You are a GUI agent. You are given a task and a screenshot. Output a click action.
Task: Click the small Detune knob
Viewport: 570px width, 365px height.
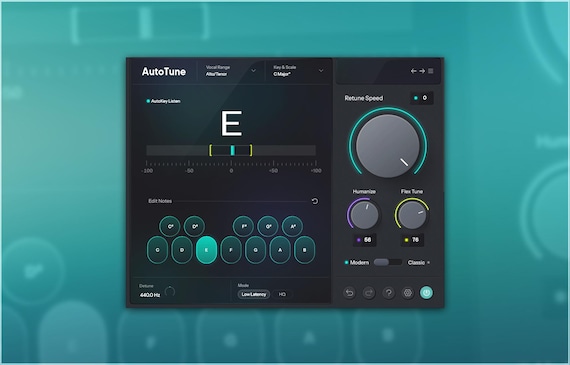point(170,292)
